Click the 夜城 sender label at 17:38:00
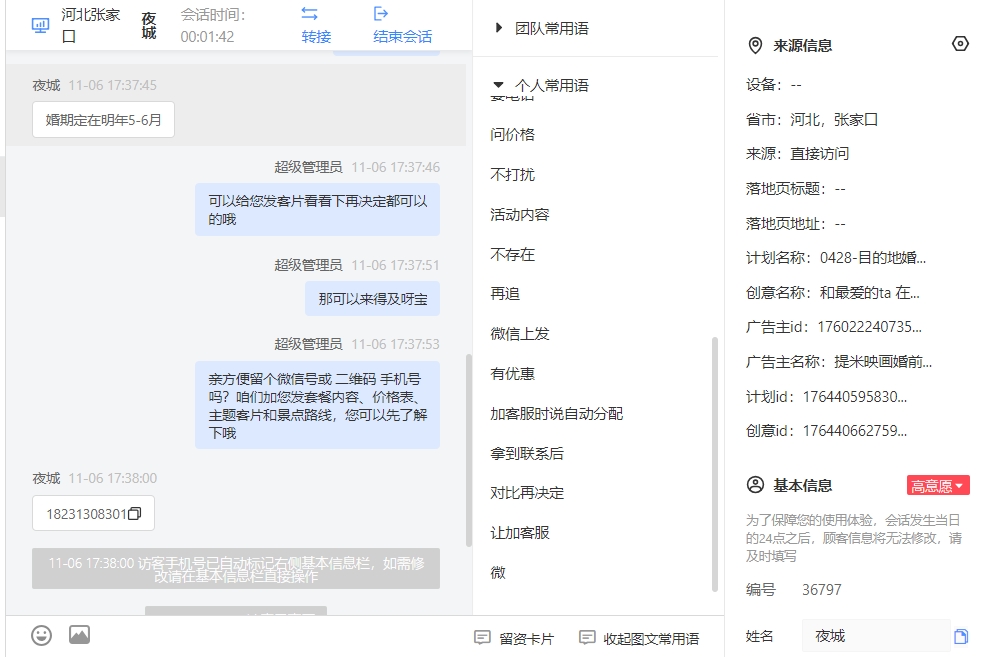981x657 pixels. tap(46, 478)
